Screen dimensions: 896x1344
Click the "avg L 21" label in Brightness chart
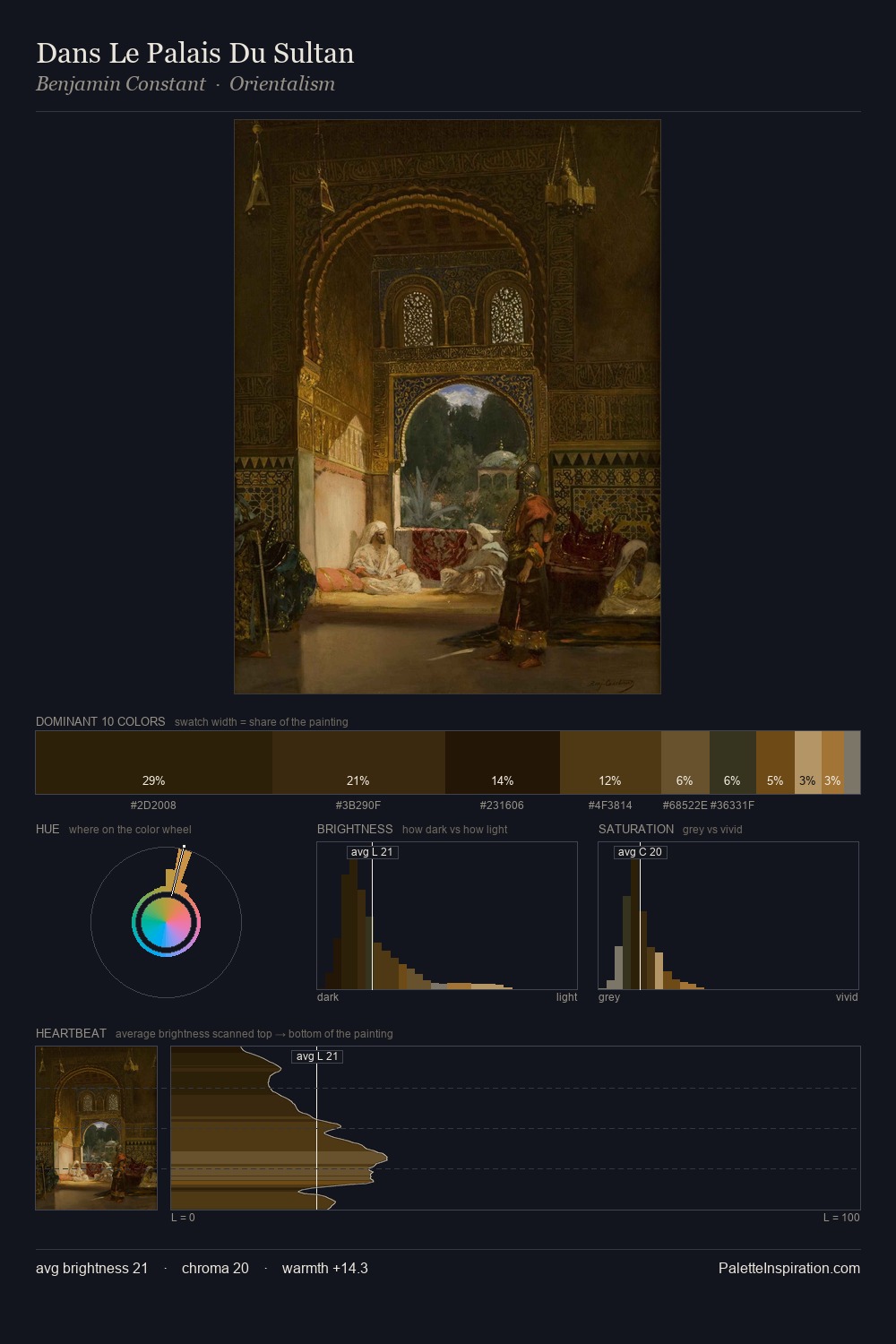coord(372,852)
